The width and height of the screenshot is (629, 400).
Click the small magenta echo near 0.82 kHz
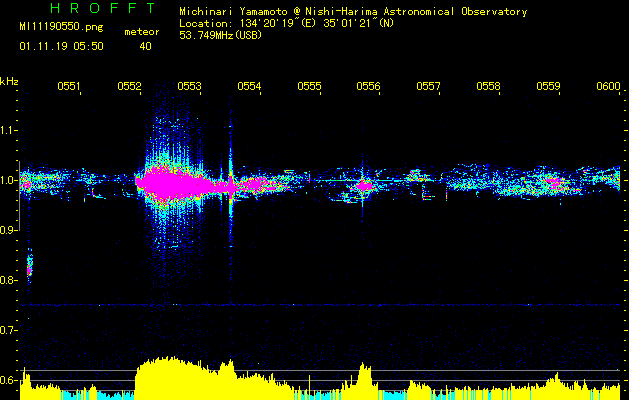29,271
